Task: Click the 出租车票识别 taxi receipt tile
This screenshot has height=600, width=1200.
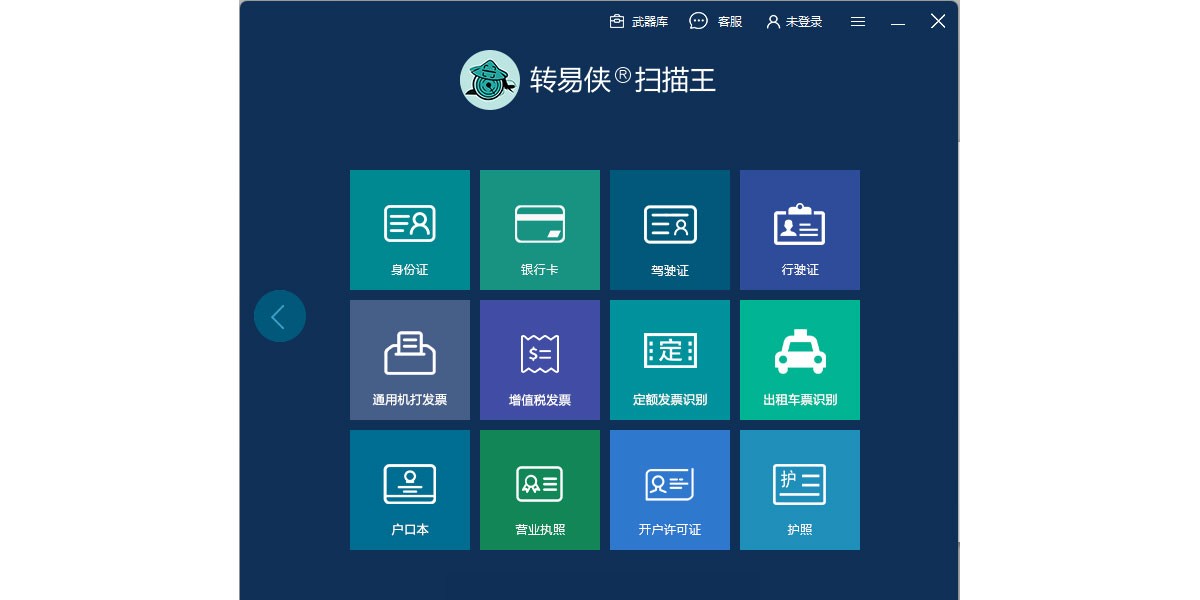Action: tap(799, 360)
